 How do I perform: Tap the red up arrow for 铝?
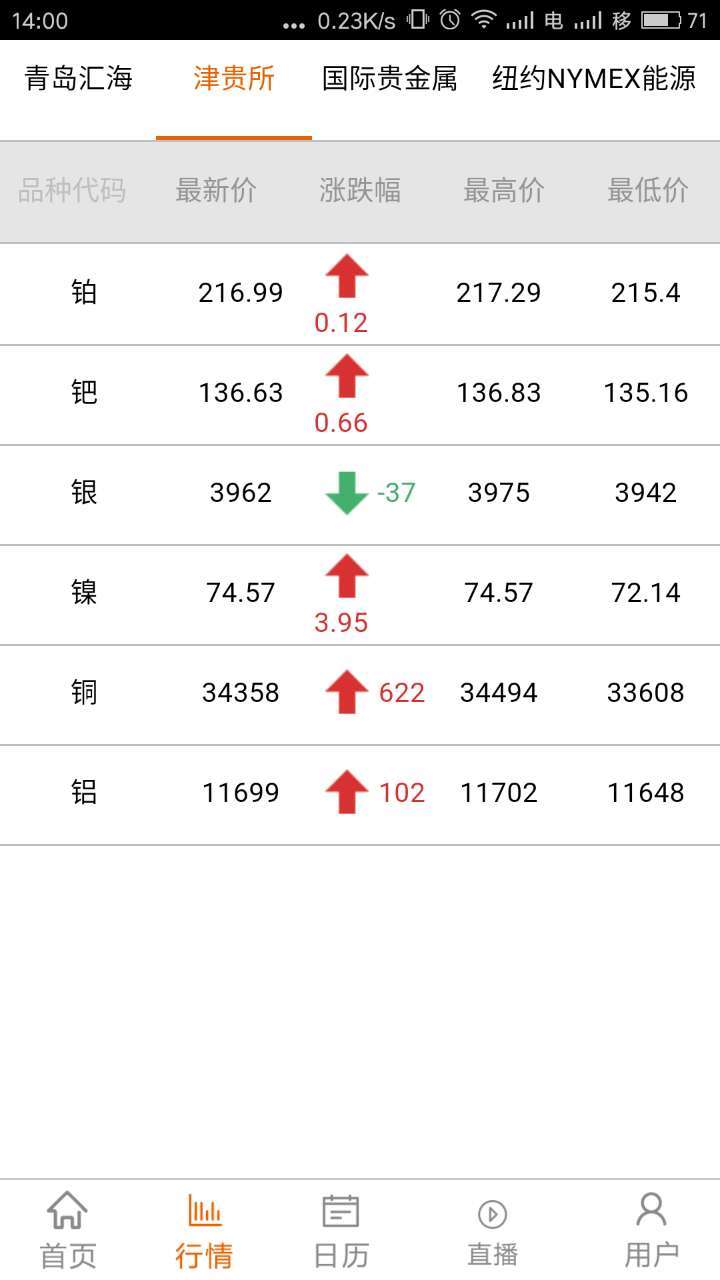pyautogui.click(x=347, y=793)
